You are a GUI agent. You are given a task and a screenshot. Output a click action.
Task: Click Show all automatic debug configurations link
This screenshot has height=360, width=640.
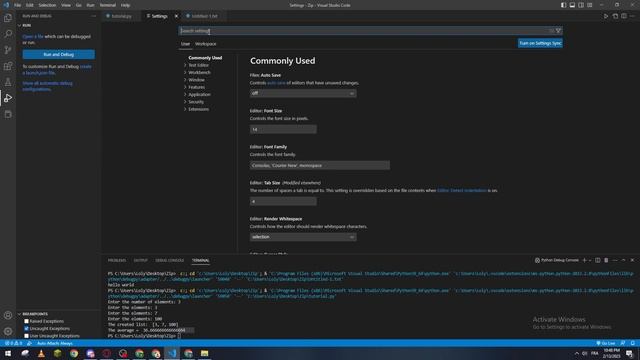[47, 86]
